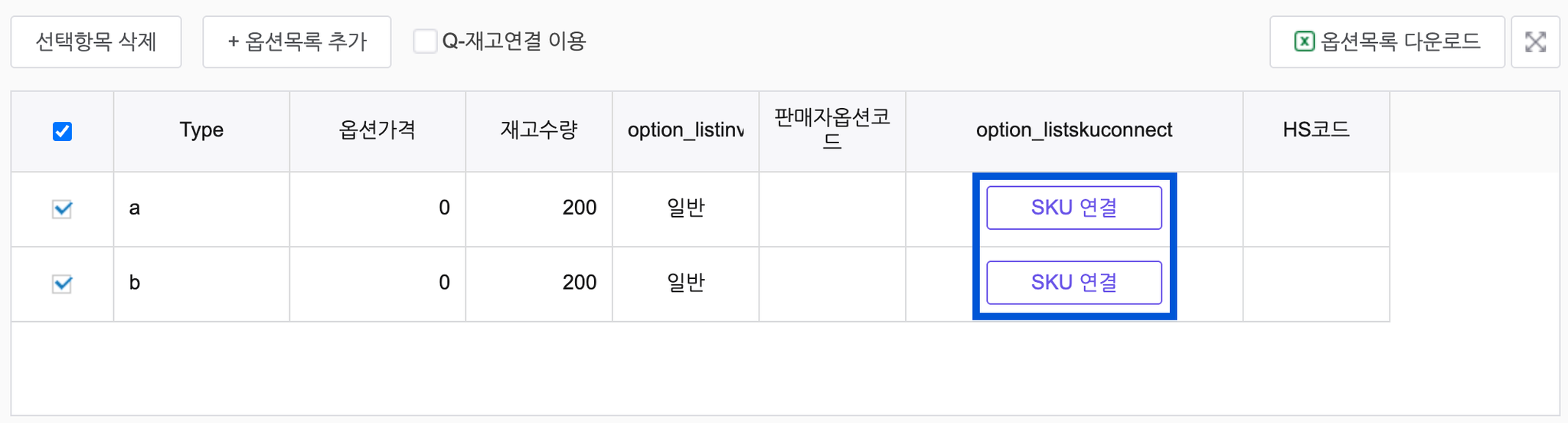
Task: Select the 재고수량 cell of row b
Action: click(539, 284)
